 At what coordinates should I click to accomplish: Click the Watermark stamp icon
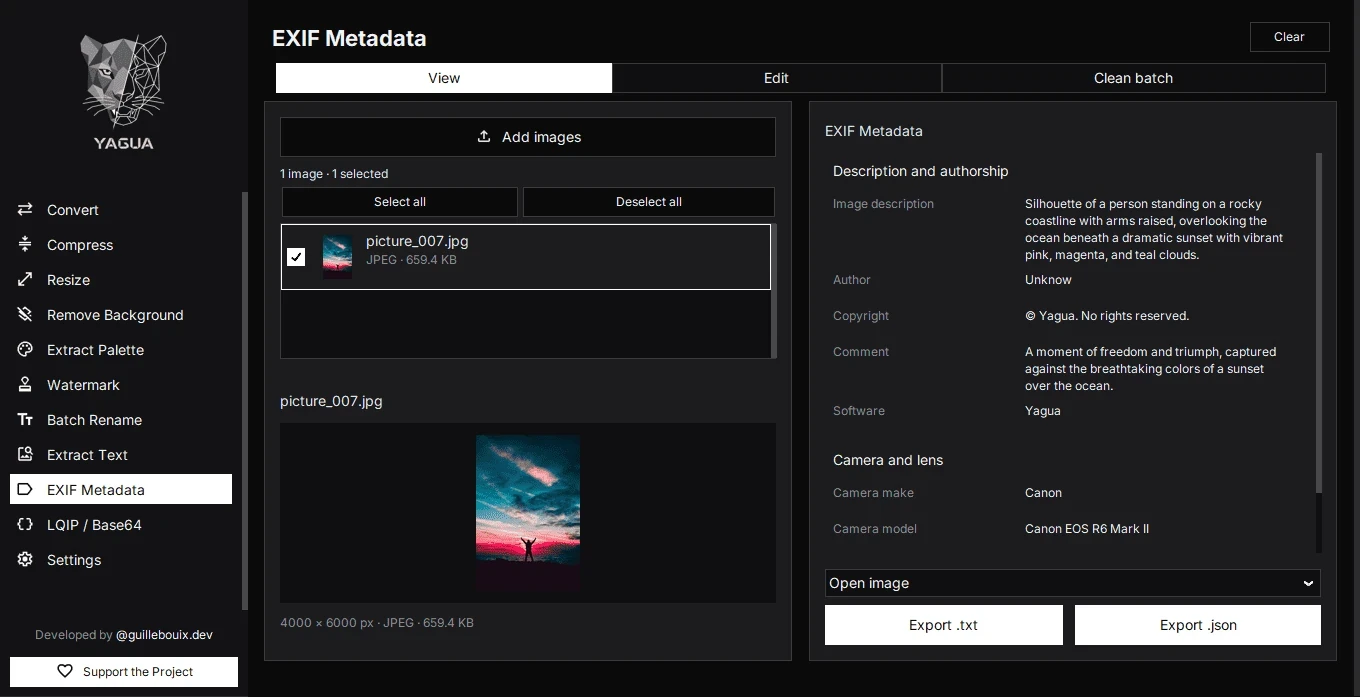pyautogui.click(x=25, y=385)
